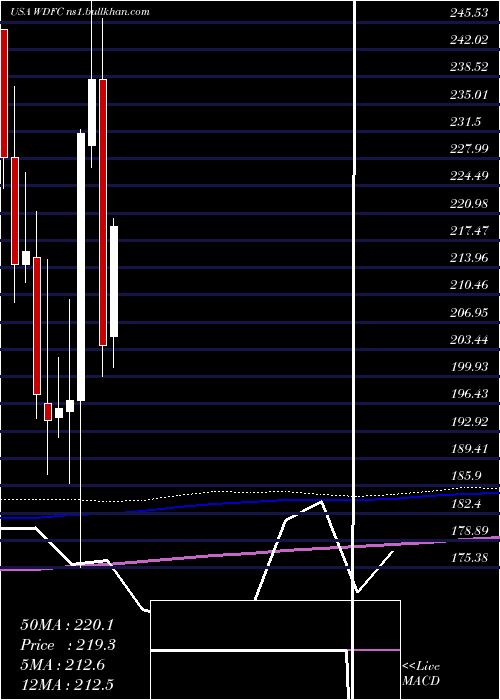Viewport: 500px width, 700px height.
Task: Click the 182.4 price axis label
Action: click(466, 504)
